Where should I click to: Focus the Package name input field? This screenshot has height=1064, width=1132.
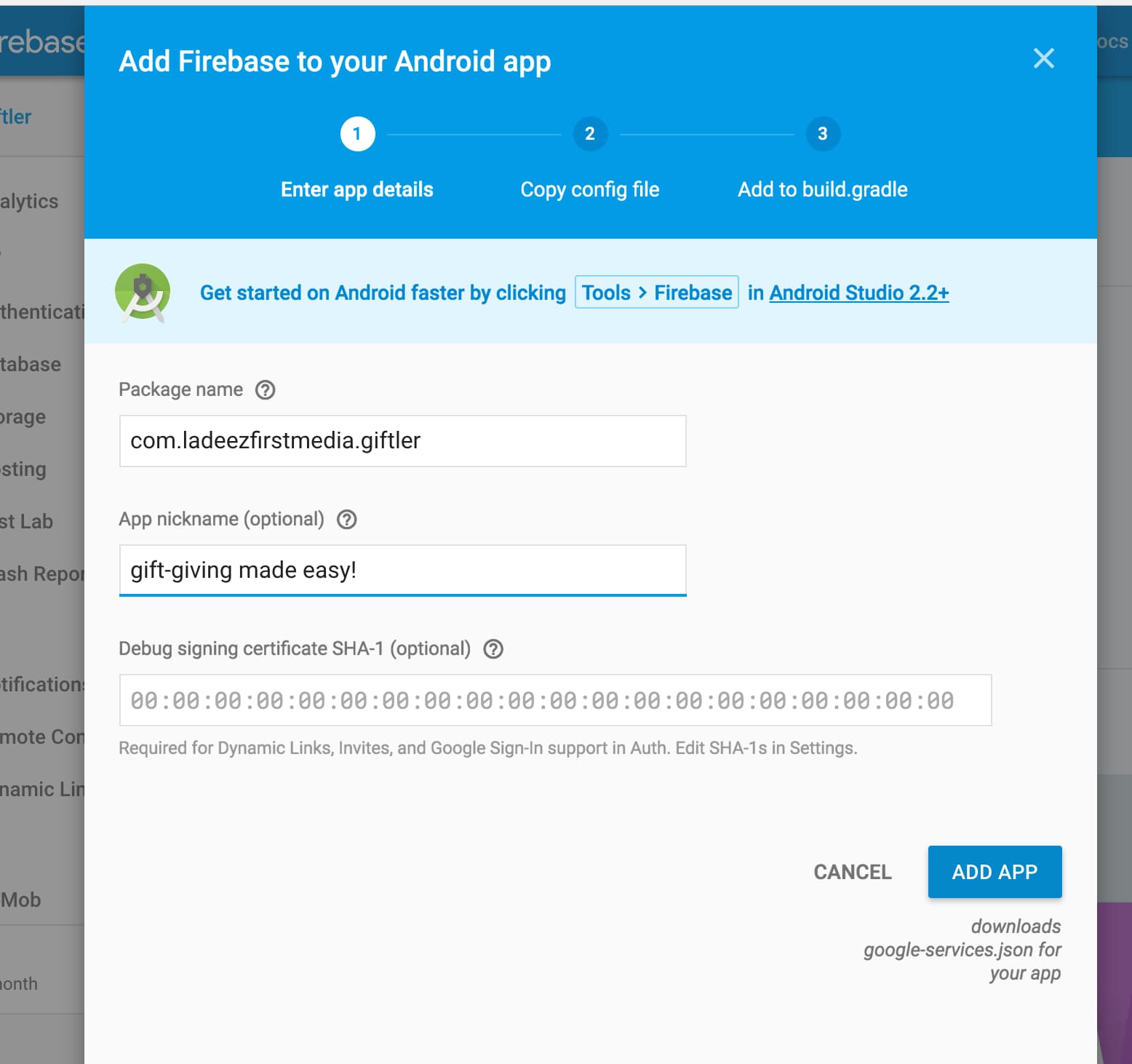402,441
